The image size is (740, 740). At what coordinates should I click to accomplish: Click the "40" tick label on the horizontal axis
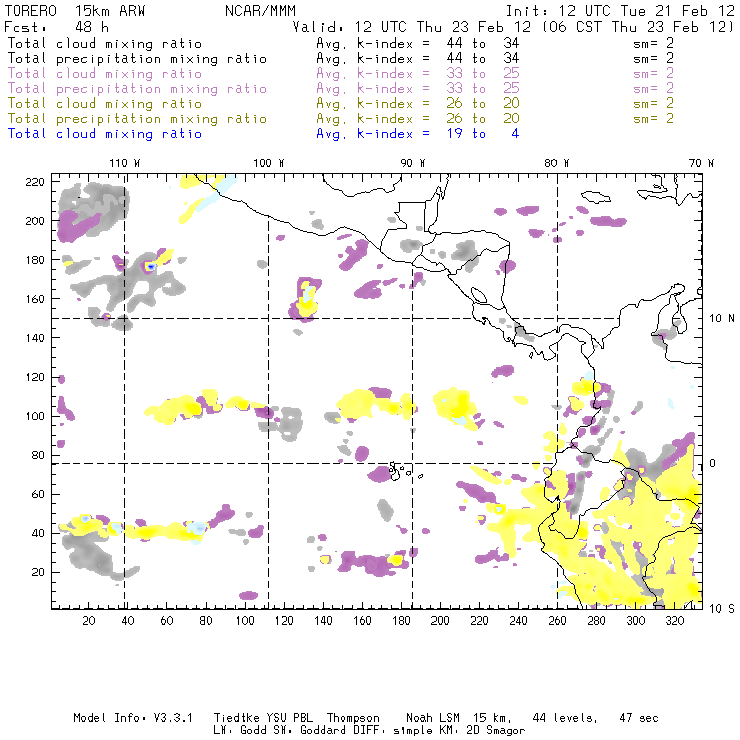click(128, 621)
